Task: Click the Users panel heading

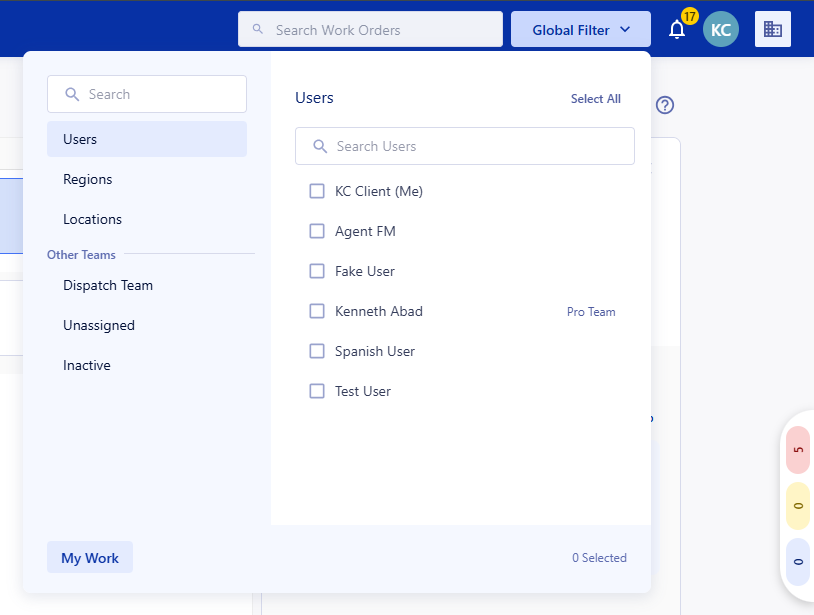Action: [314, 98]
